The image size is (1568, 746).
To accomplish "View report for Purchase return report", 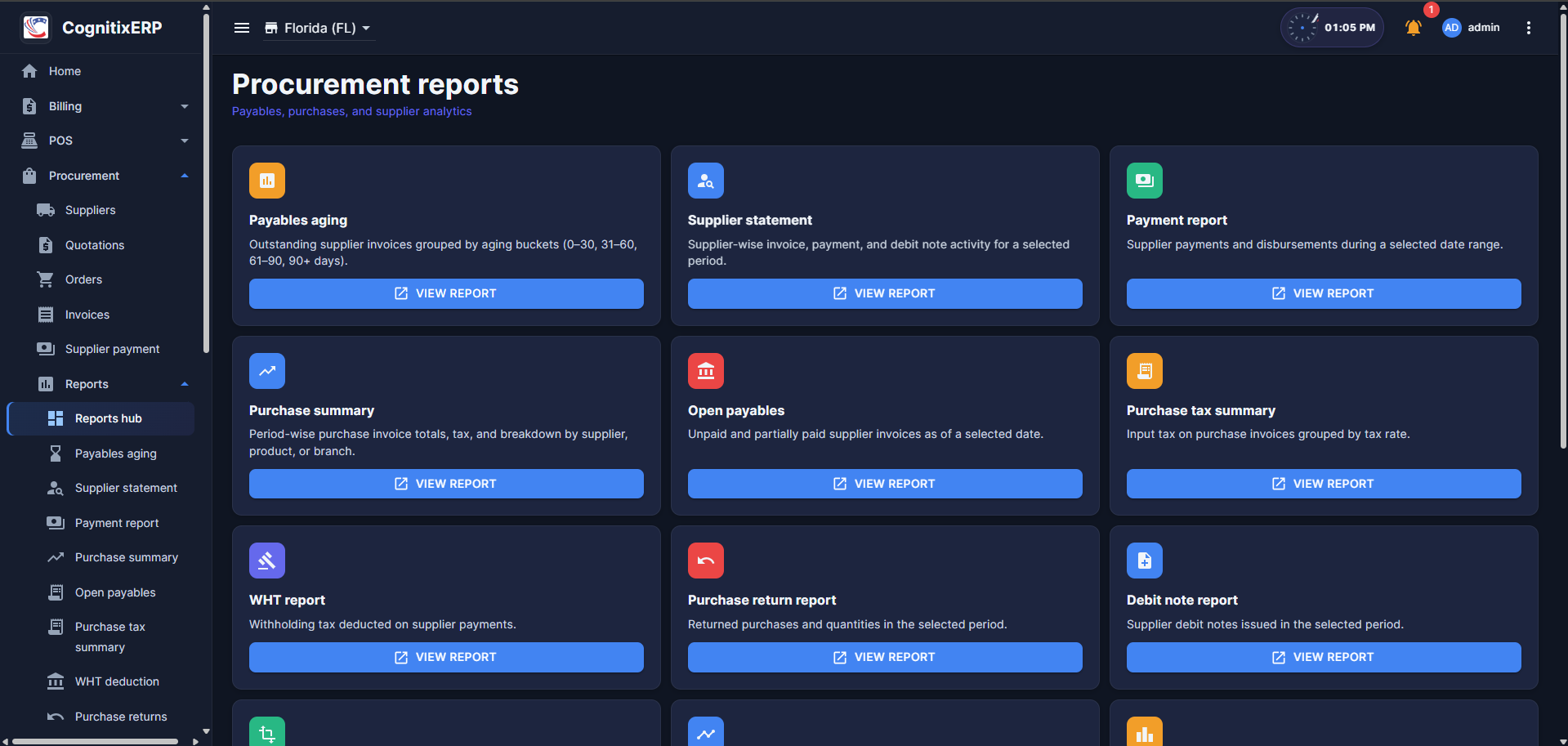I will coord(885,657).
